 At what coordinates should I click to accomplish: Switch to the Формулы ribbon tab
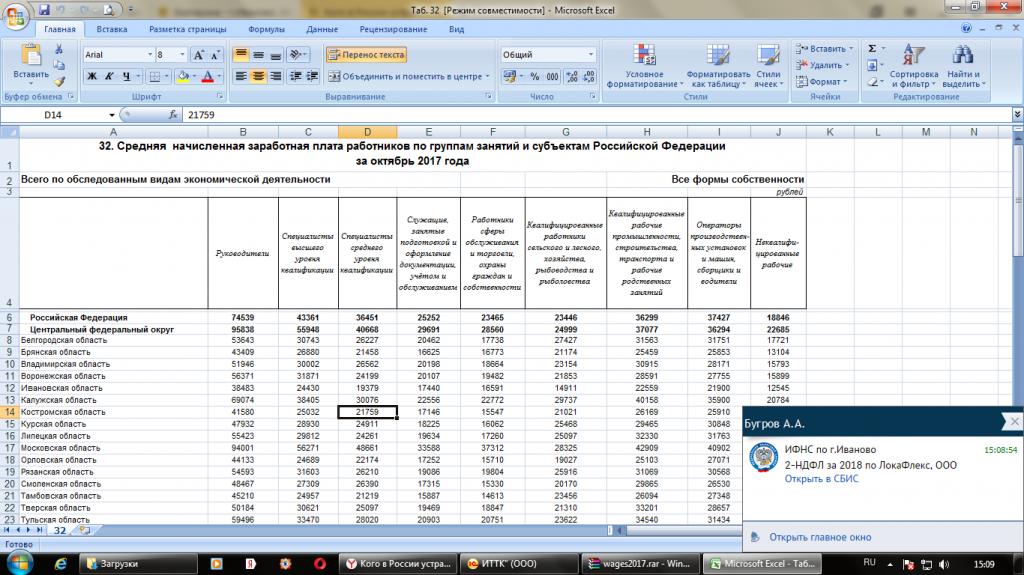tap(266, 30)
